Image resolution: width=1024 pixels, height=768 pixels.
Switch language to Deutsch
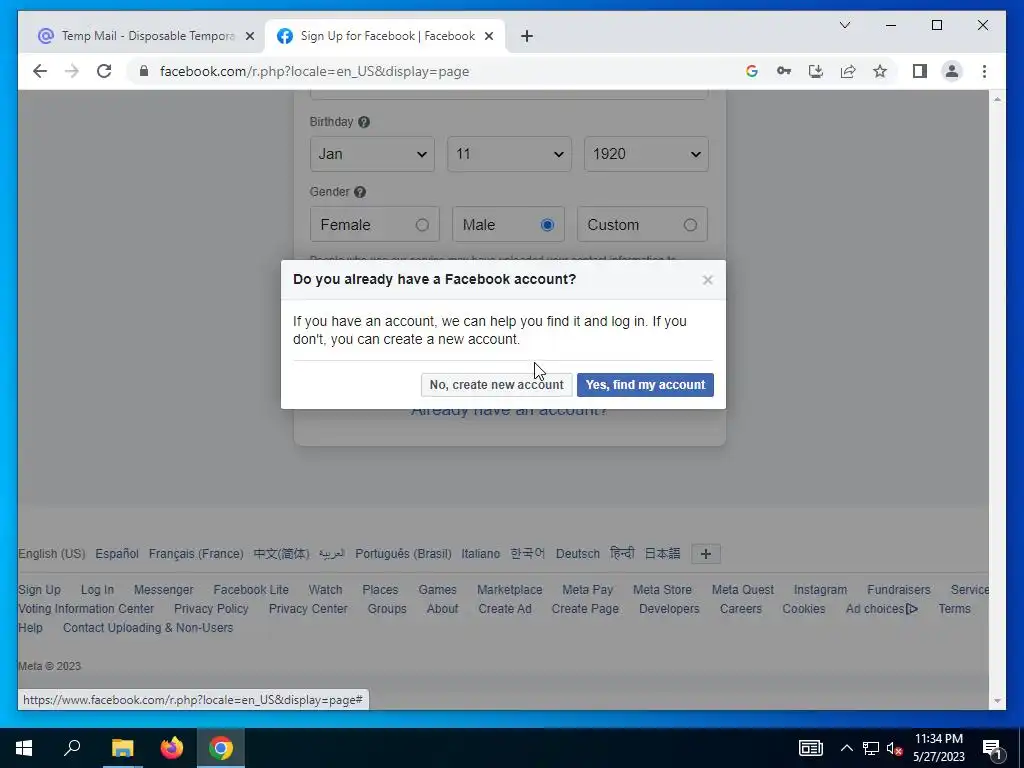[x=577, y=554]
